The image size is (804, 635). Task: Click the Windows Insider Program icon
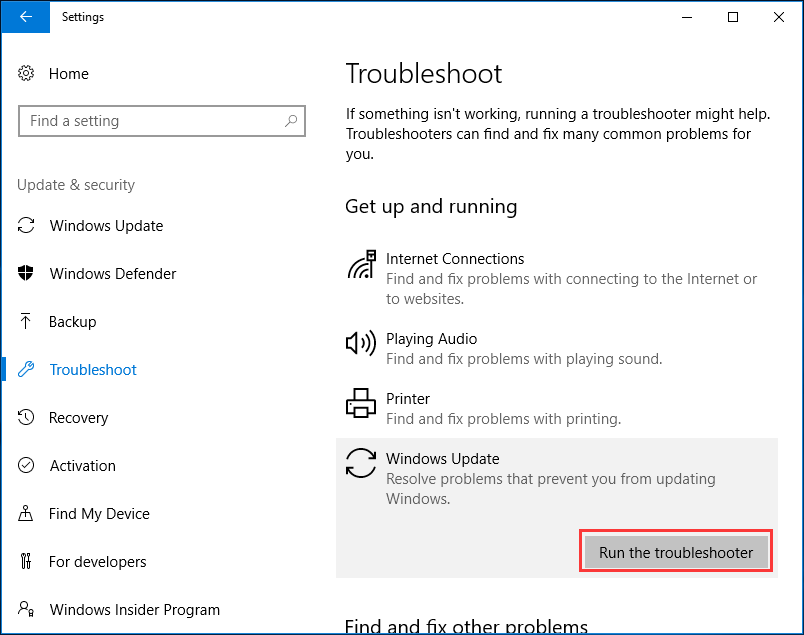click(26, 609)
